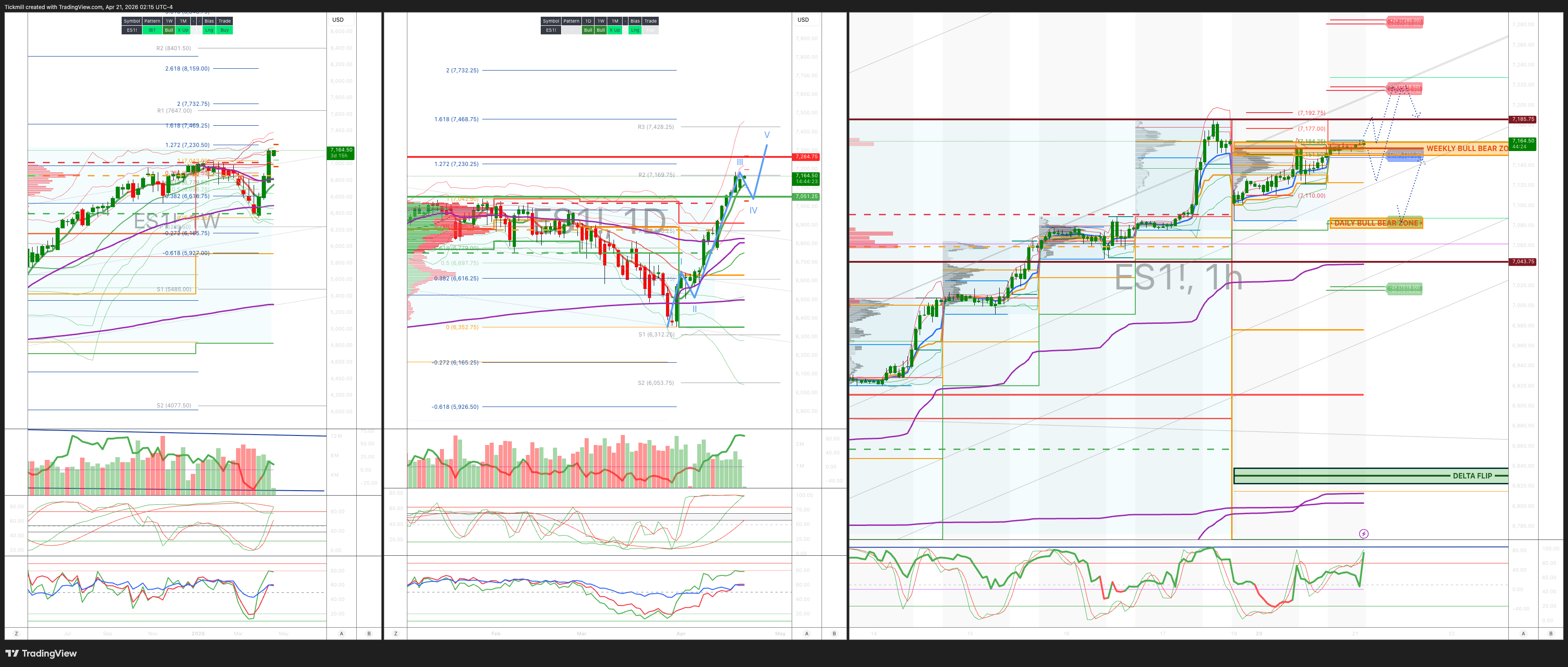1568x667 pixels.
Task: Click the 7,185.75 price label on 1h axis
Action: [x=1522, y=119]
